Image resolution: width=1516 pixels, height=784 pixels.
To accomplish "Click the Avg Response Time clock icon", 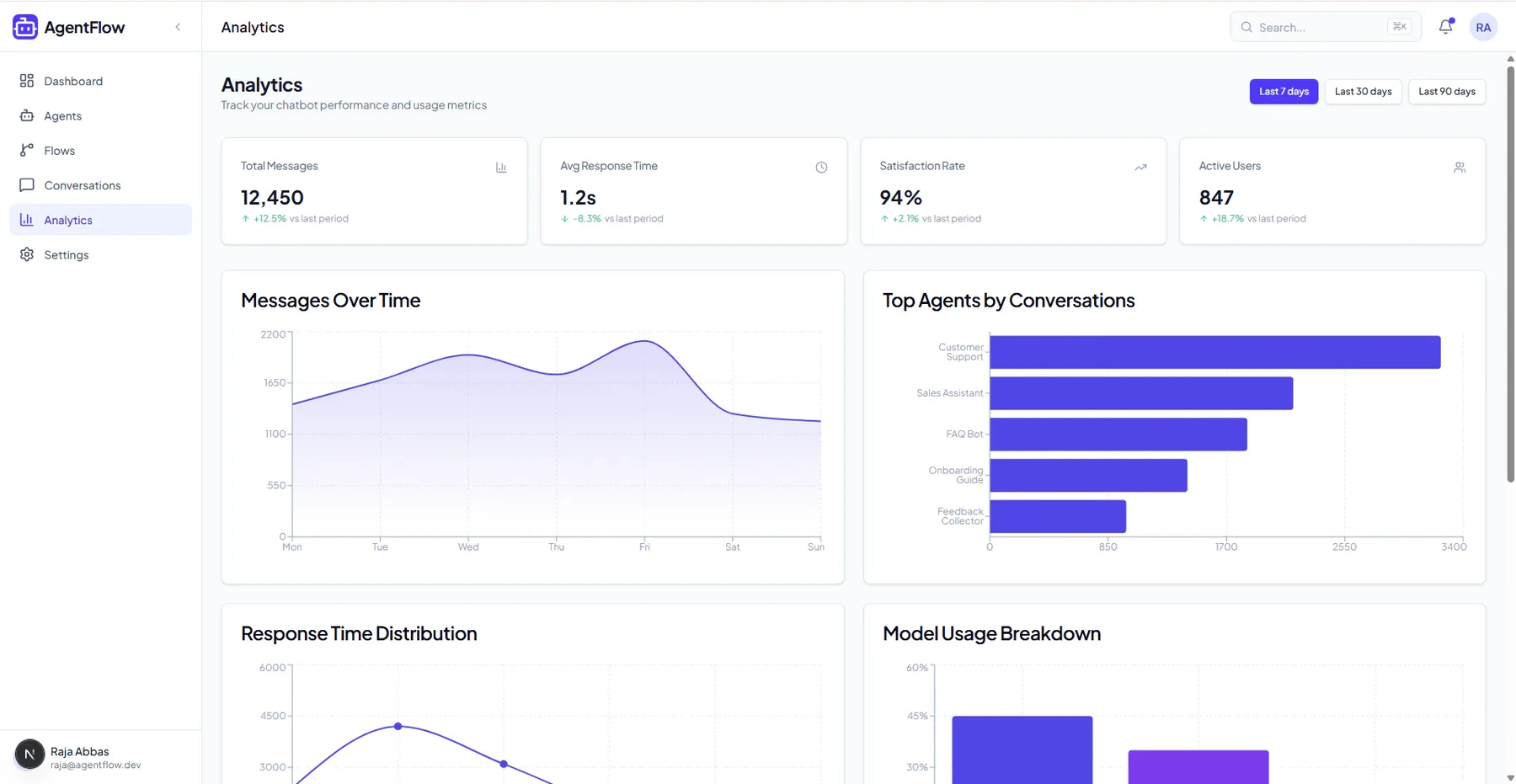I will point(821,168).
